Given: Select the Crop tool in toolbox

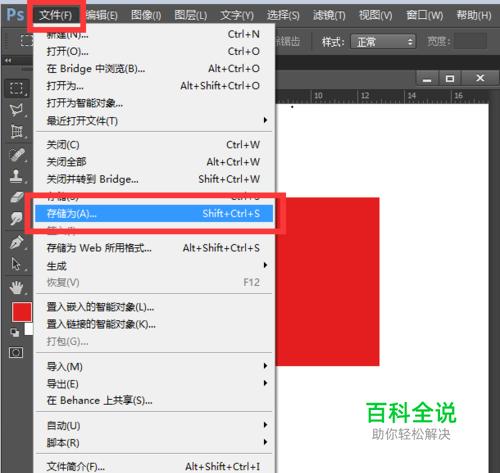Looking at the screenshot, I should [16, 131].
